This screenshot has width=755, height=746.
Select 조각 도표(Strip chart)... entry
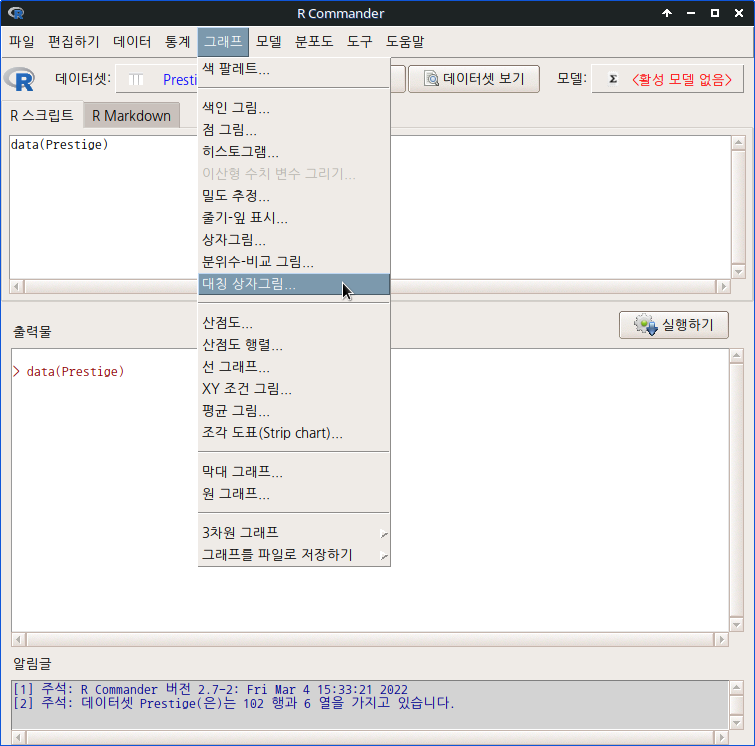pos(294,433)
